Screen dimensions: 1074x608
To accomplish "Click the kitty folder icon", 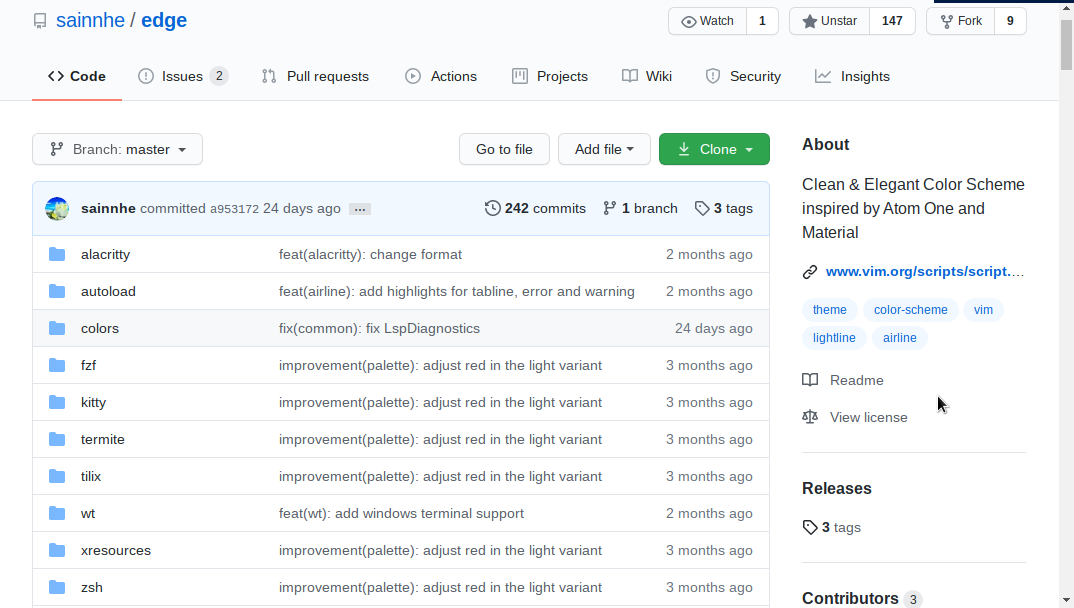I will point(57,403).
